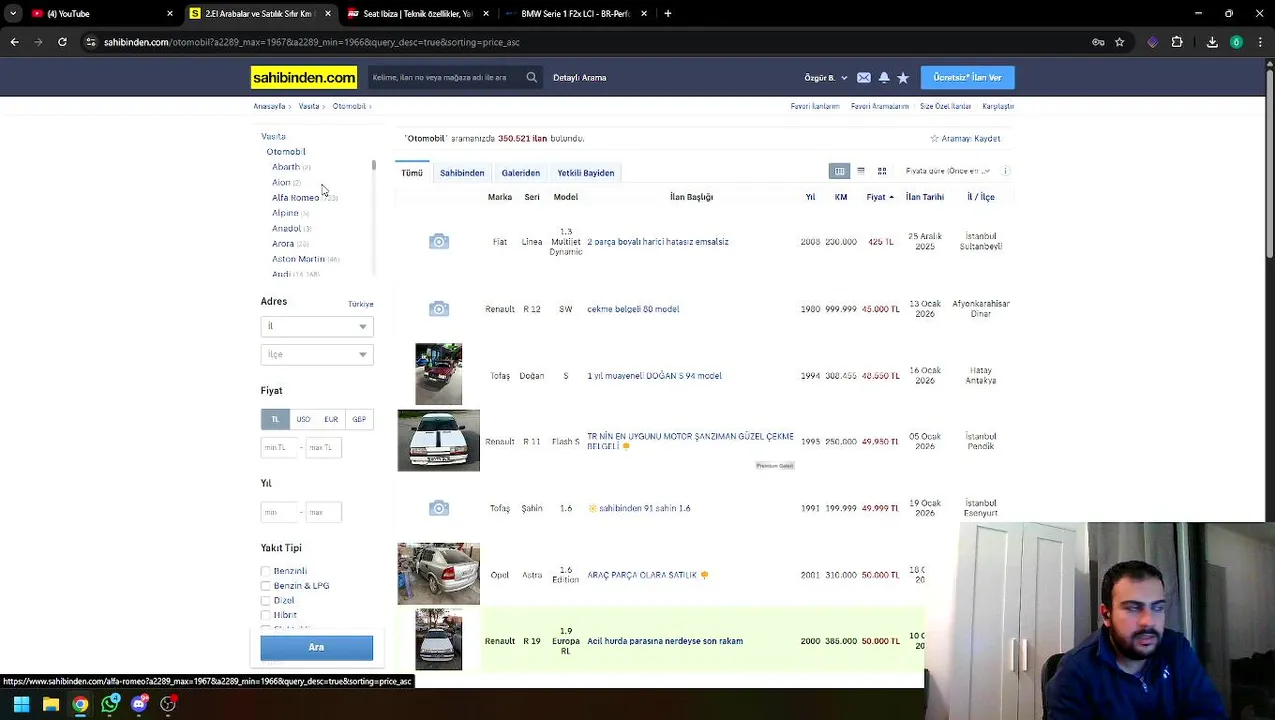Screen dimensions: 1275x720
Task: Switch to Sahibinden tab
Action: coord(462,173)
